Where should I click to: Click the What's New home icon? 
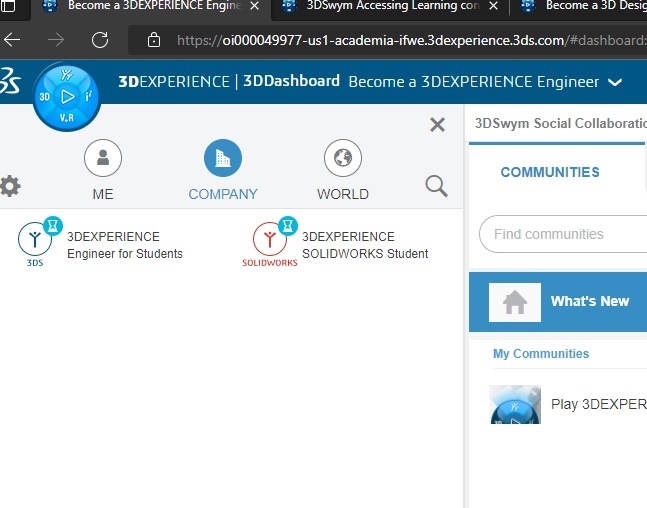point(515,302)
